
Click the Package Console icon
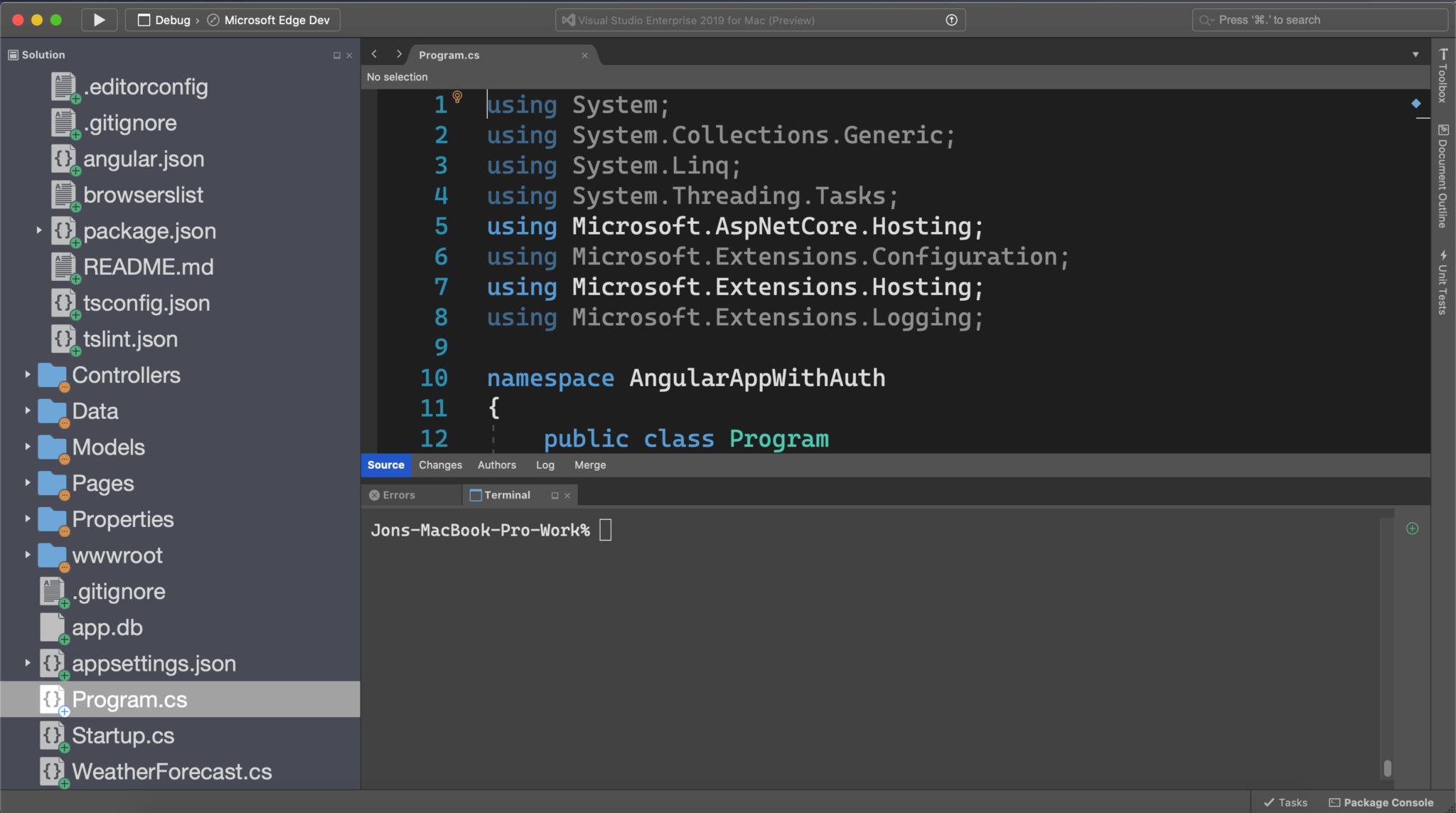coord(1338,801)
